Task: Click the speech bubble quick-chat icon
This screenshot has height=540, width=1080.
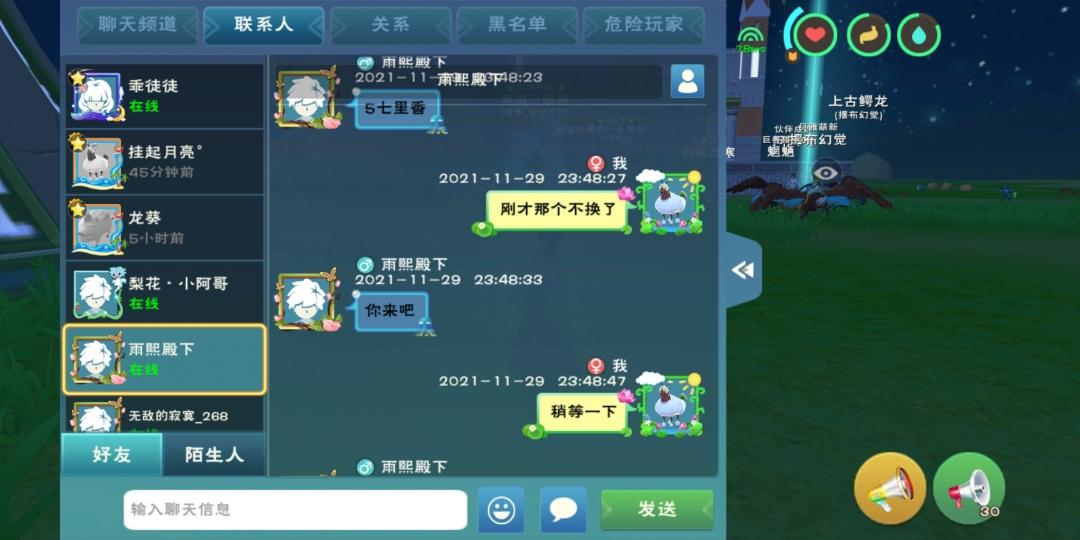Action: pyautogui.click(x=563, y=510)
